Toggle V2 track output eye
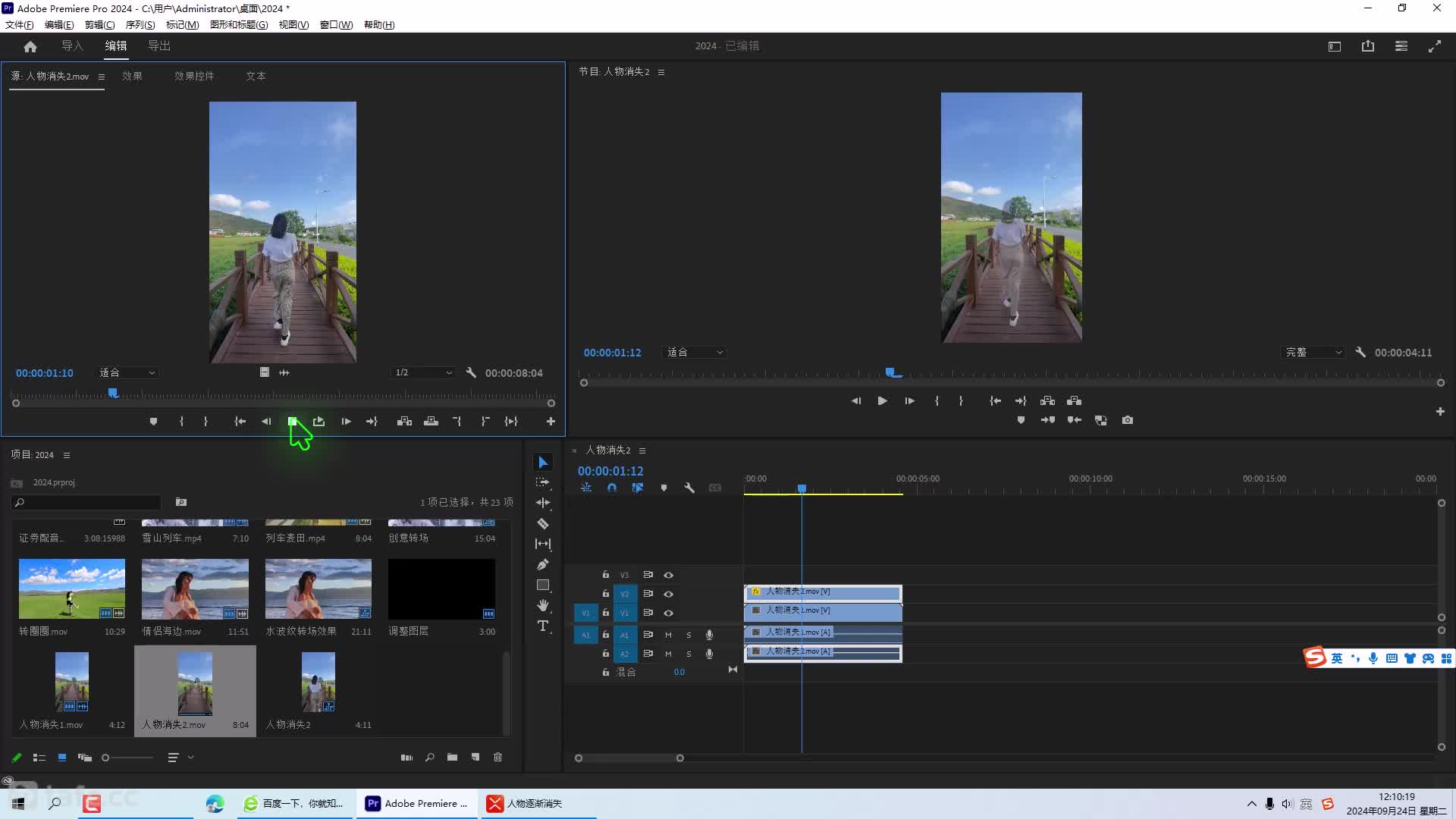The height and width of the screenshot is (819, 1456). [x=669, y=595]
